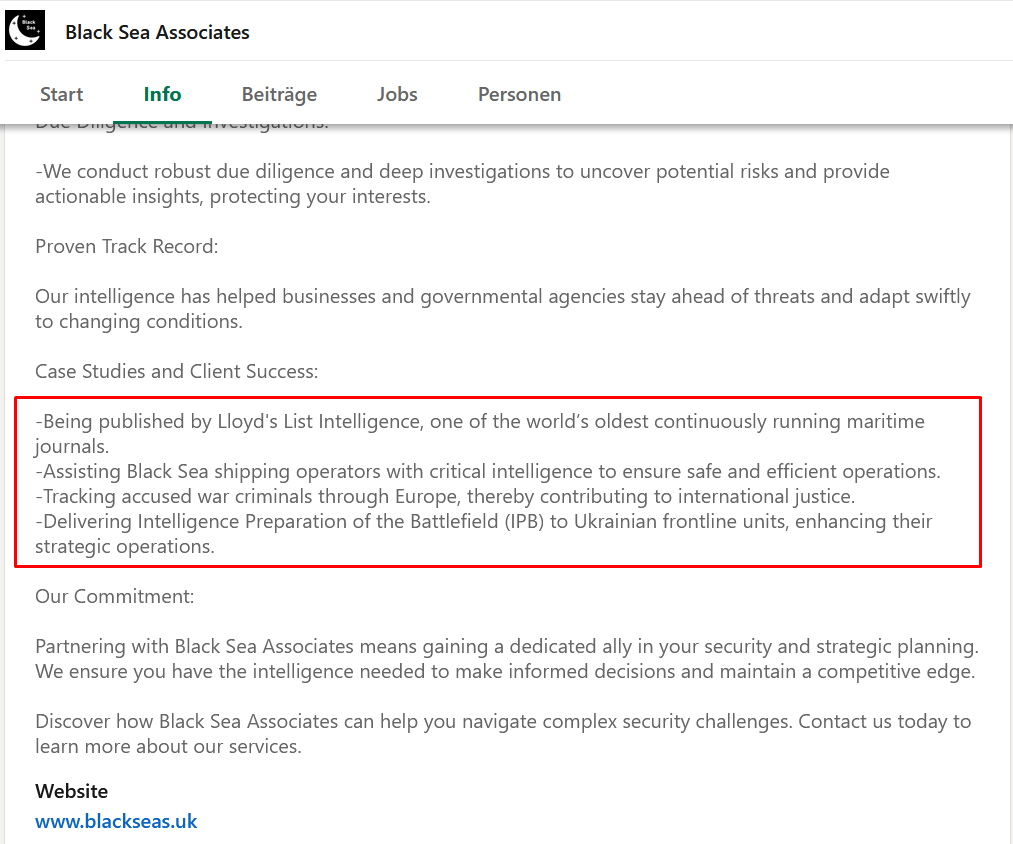Click the accused war criminals tracking line
The image size is (1013, 844).
(445, 496)
